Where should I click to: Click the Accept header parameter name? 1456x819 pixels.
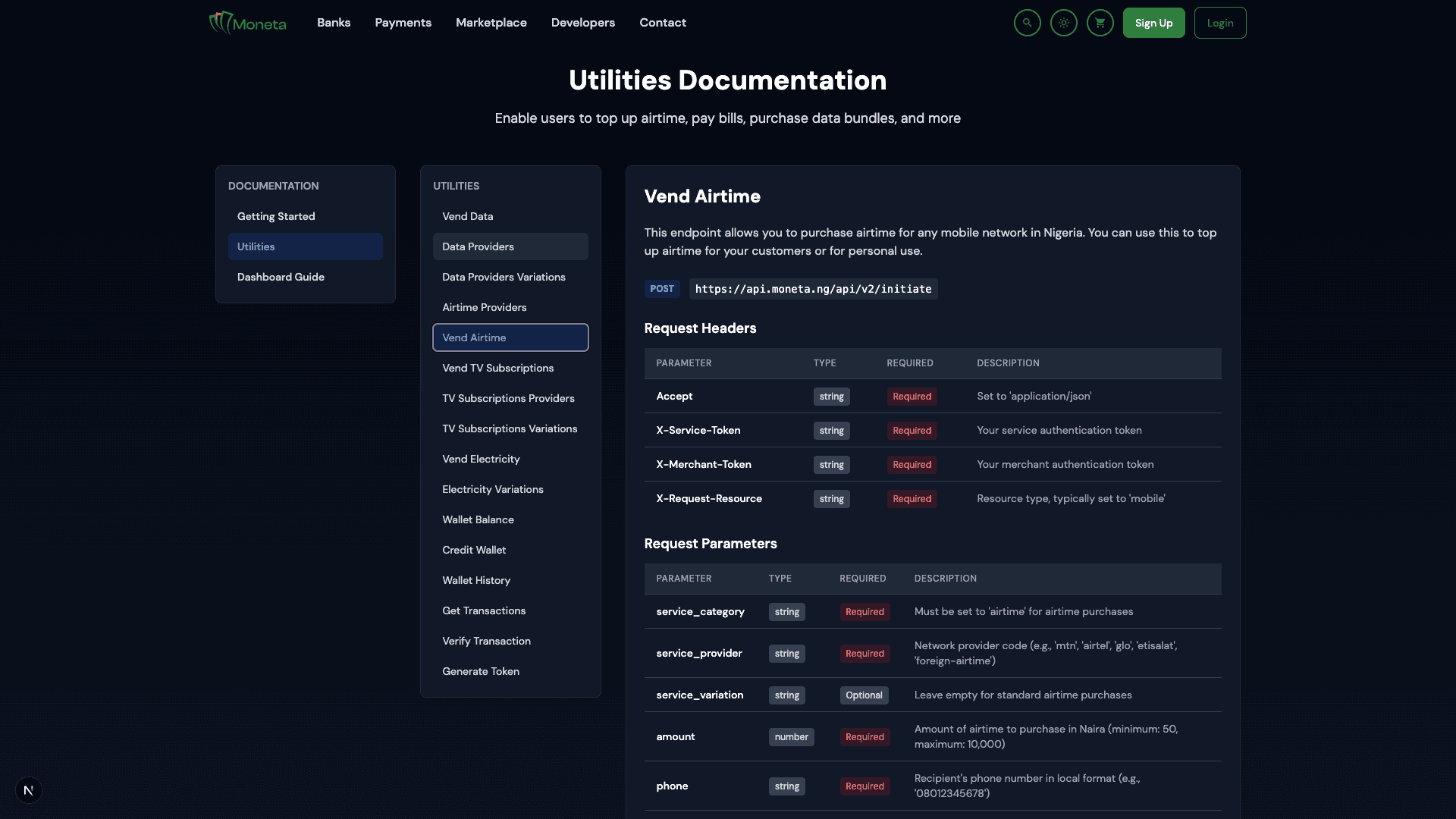pos(674,396)
